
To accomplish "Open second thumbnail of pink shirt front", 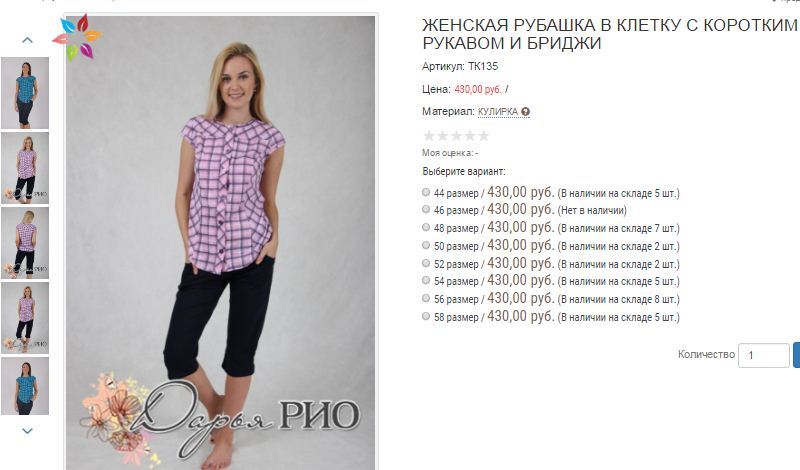I will tap(25, 168).
